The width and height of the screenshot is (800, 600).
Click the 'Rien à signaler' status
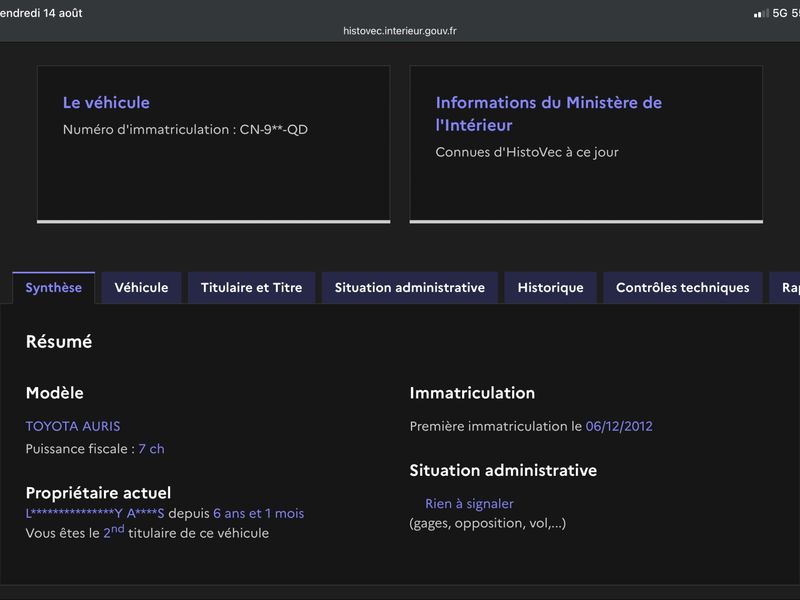coord(469,504)
